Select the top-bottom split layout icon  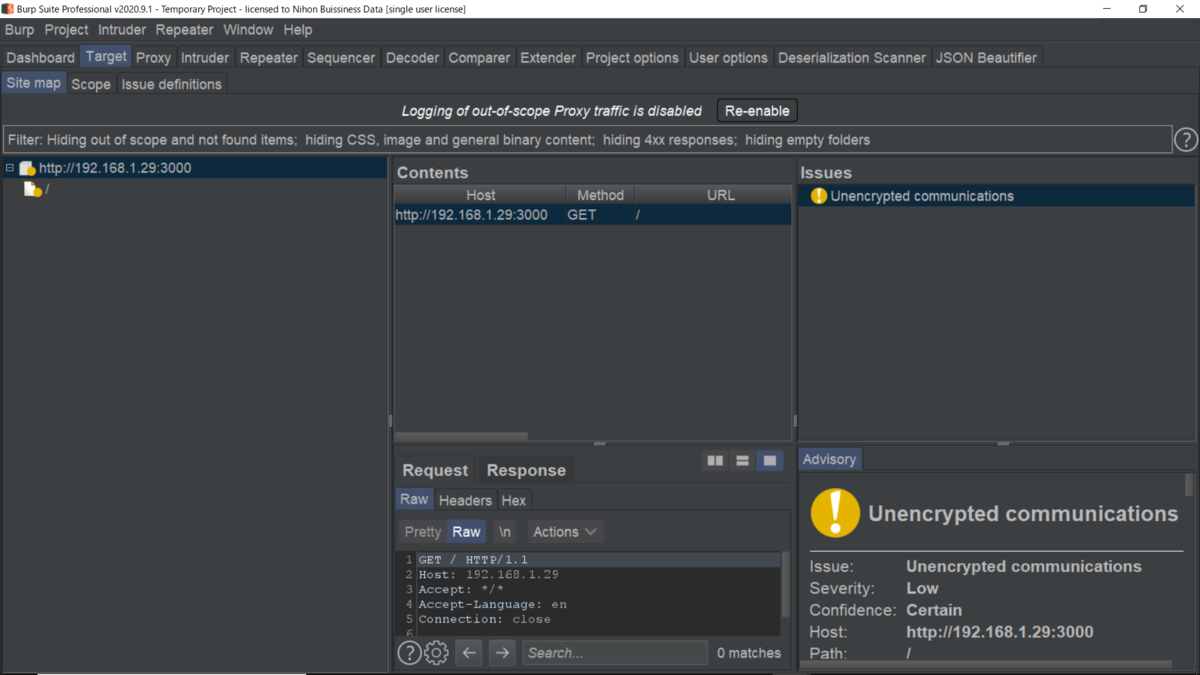742,460
